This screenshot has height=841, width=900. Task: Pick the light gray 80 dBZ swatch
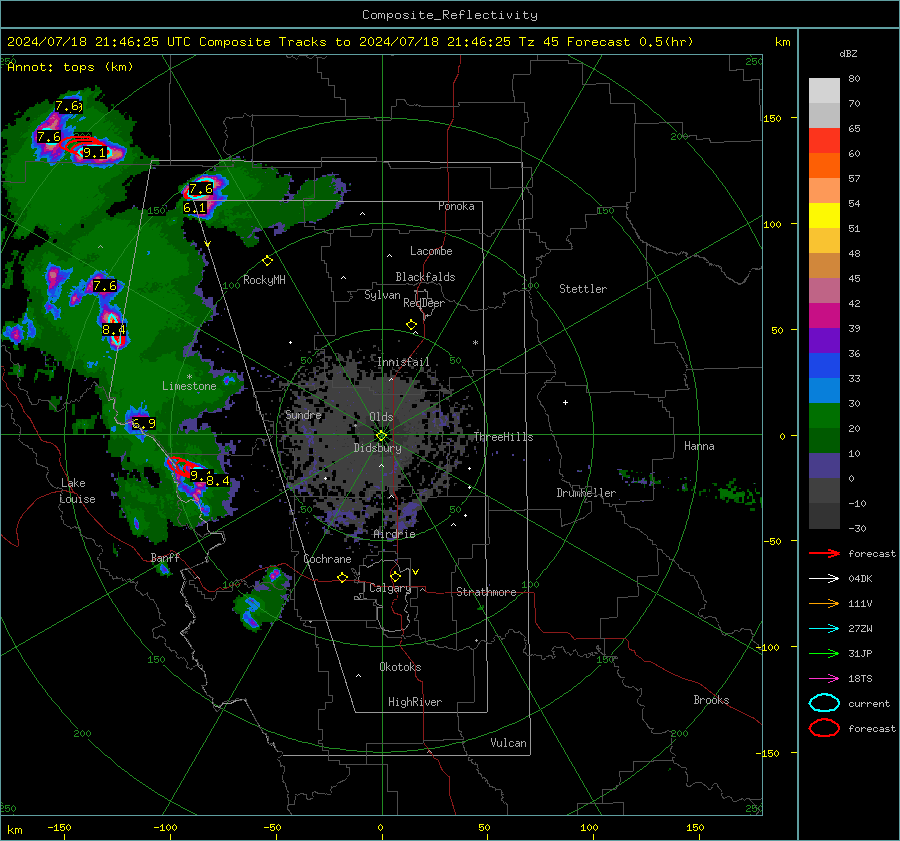[824, 91]
